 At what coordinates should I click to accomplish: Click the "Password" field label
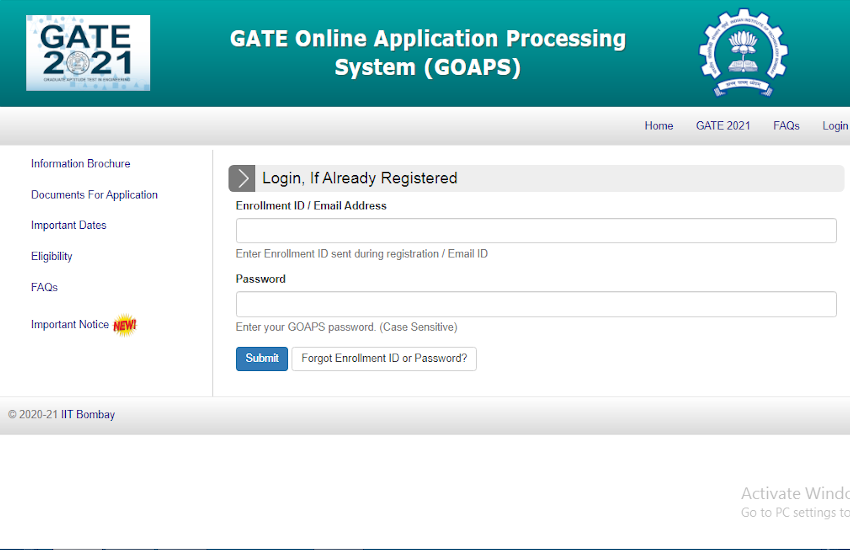coord(261,279)
